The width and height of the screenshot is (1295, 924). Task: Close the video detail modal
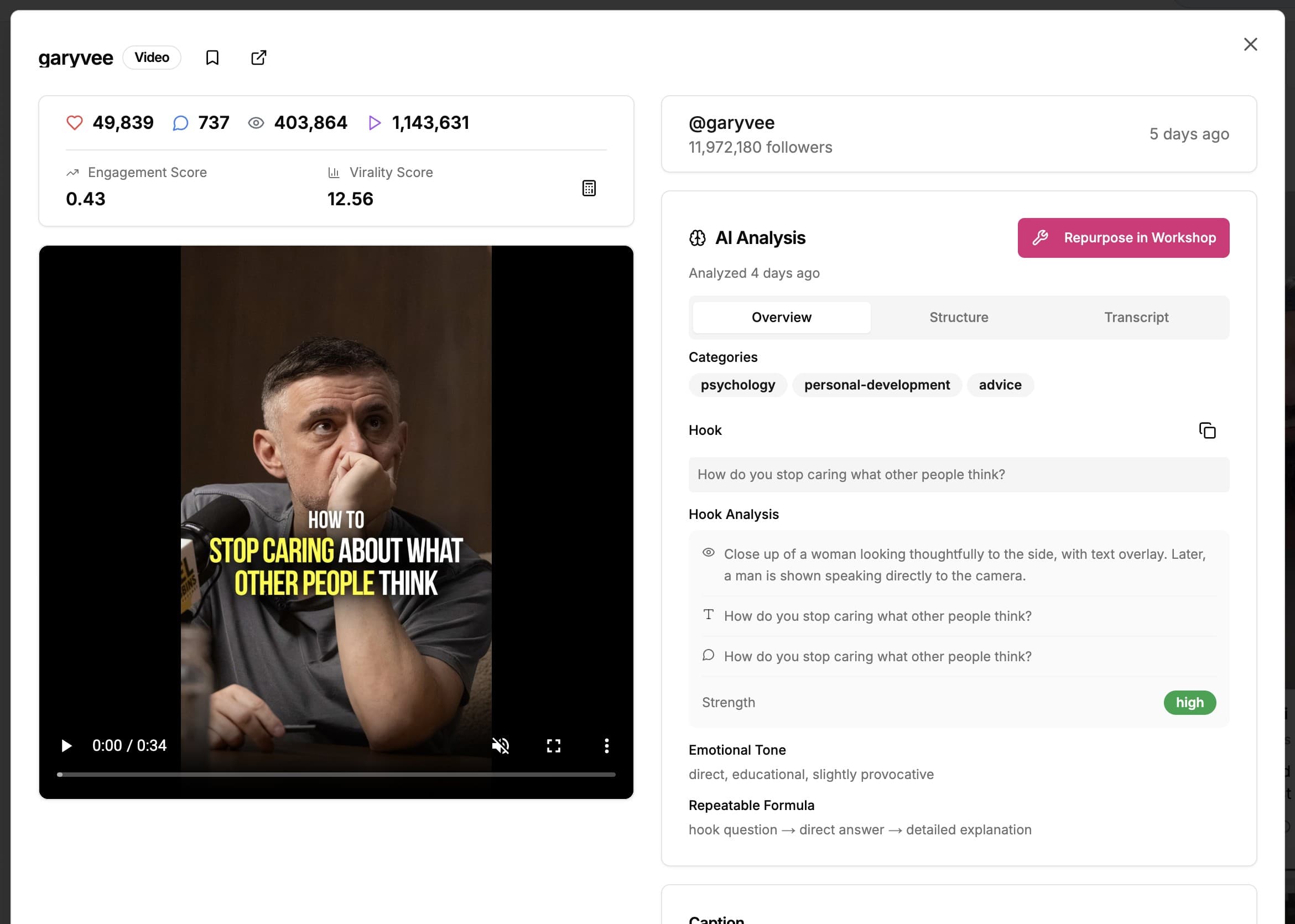[x=1250, y=44]
